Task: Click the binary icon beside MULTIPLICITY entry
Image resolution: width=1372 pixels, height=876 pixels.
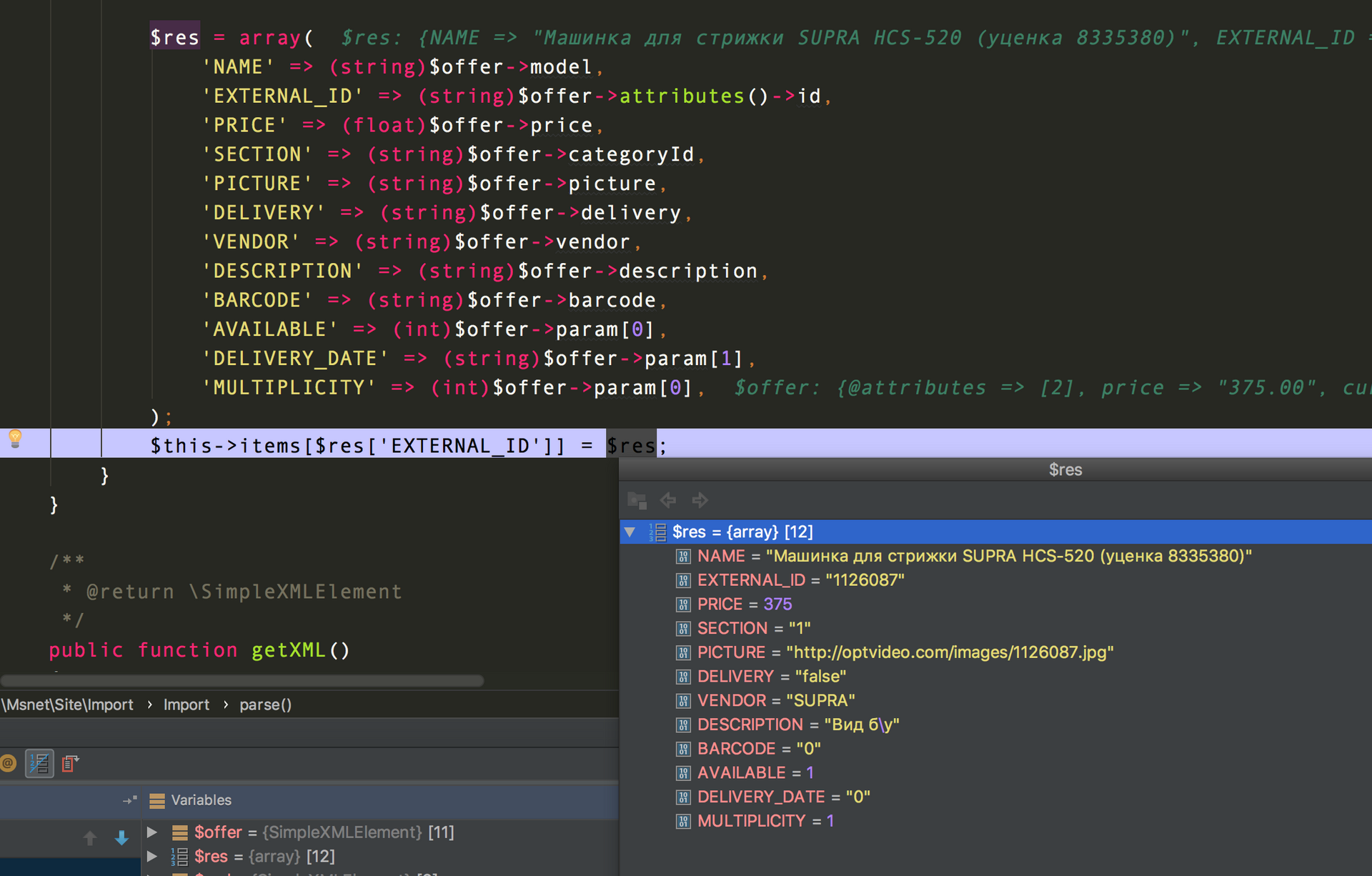Action: point(683,821)
